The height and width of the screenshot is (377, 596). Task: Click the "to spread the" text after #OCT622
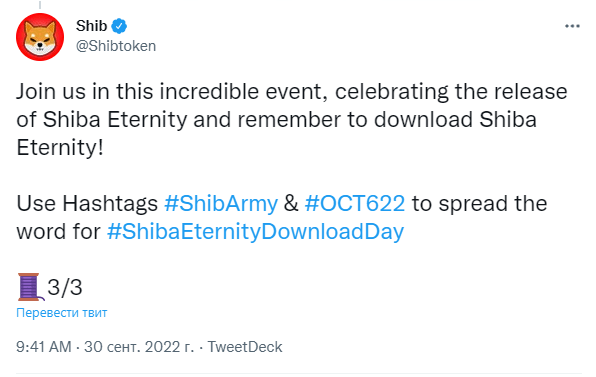[x=480, y=203]
